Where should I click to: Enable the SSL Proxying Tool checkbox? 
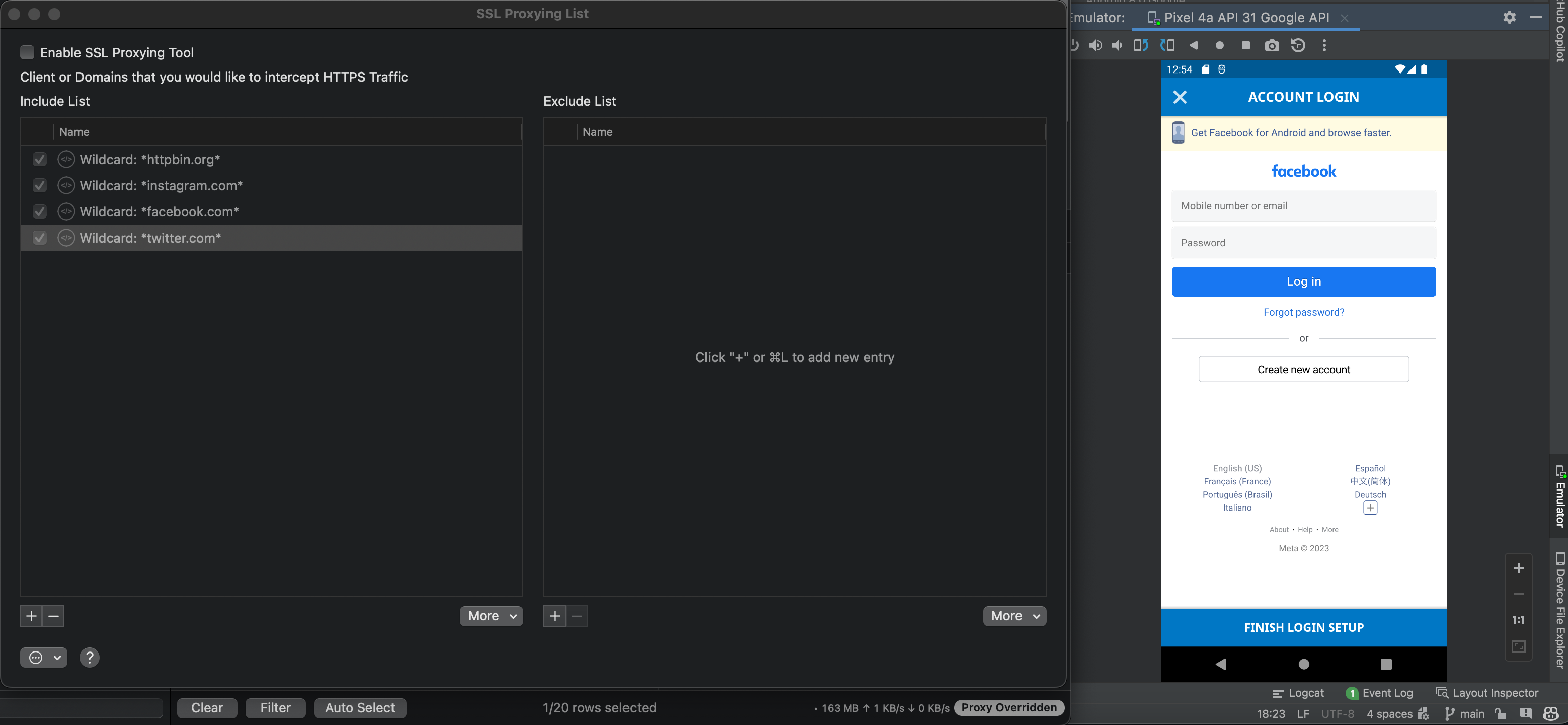27,52
